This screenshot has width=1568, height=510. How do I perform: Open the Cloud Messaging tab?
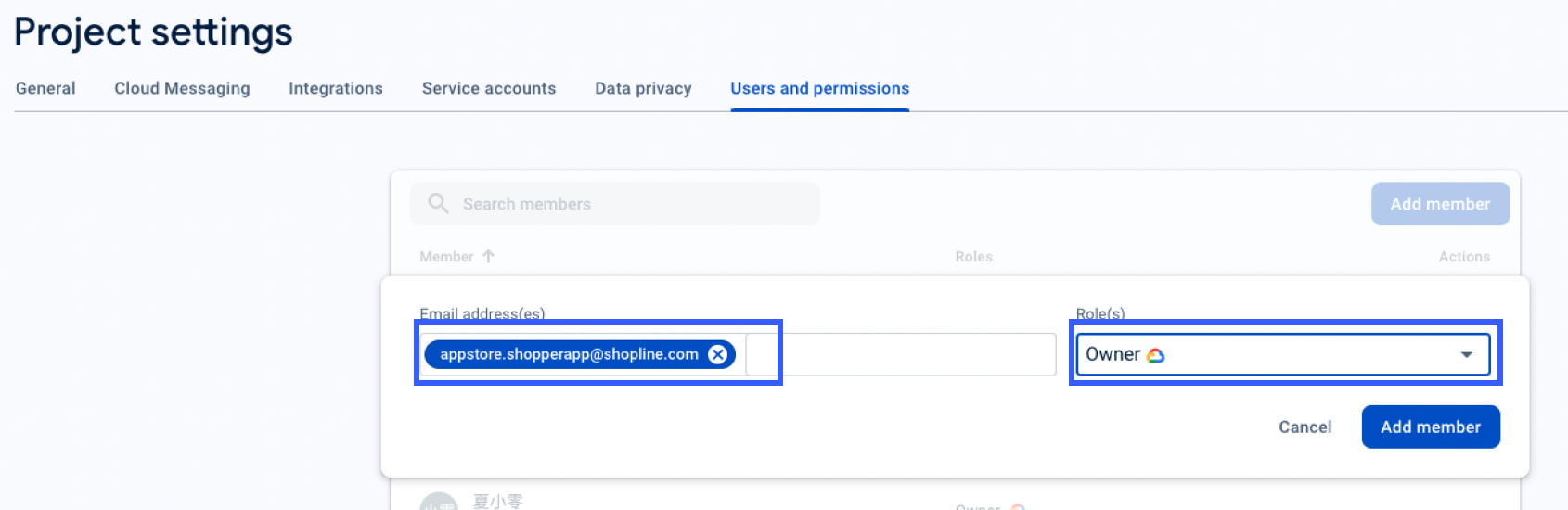pos(182,88)
